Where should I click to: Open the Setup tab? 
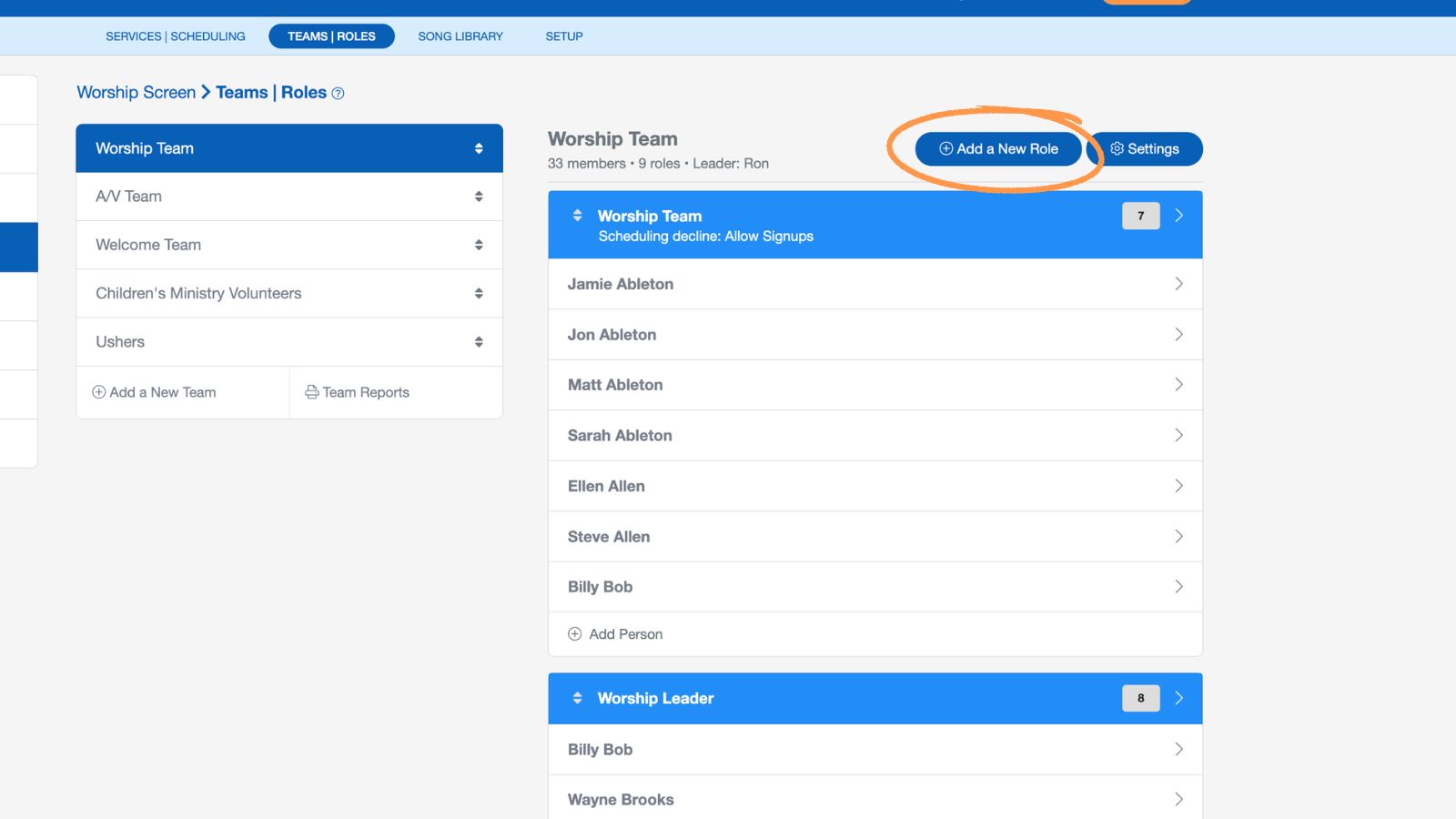[x=564, y=36]
